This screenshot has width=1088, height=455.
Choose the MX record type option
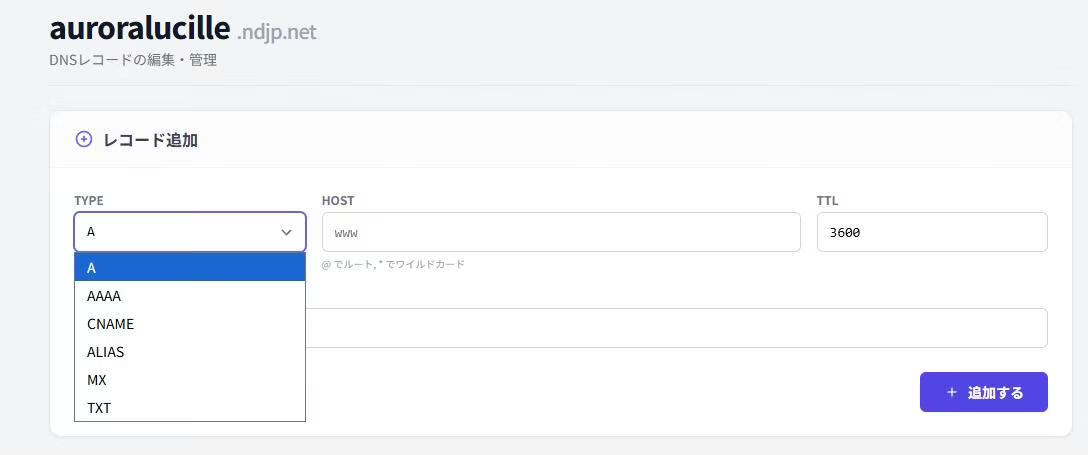[x=190, y=380]
